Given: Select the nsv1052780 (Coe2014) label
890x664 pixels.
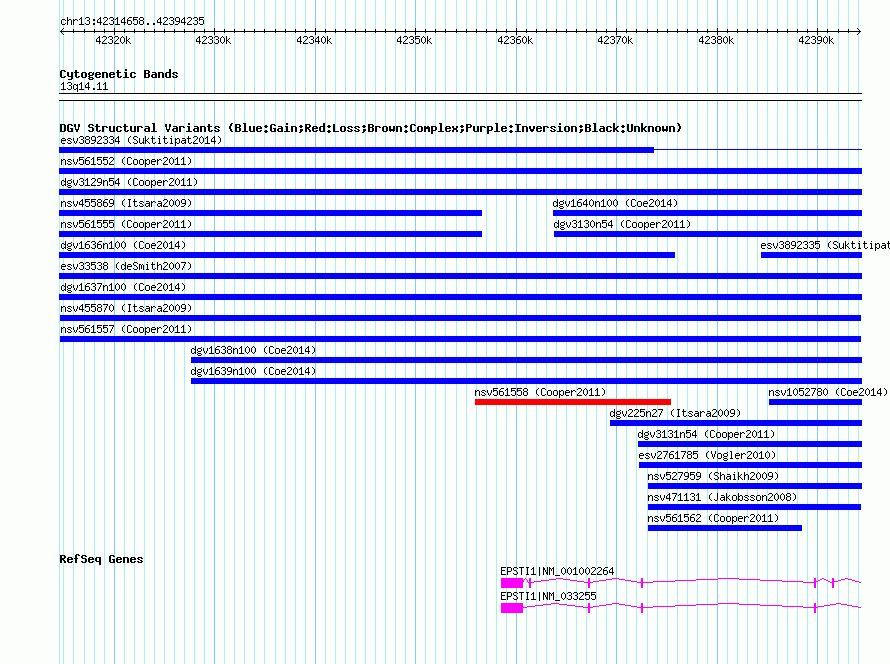Looking at the screenshot, I should coord(828,392).
